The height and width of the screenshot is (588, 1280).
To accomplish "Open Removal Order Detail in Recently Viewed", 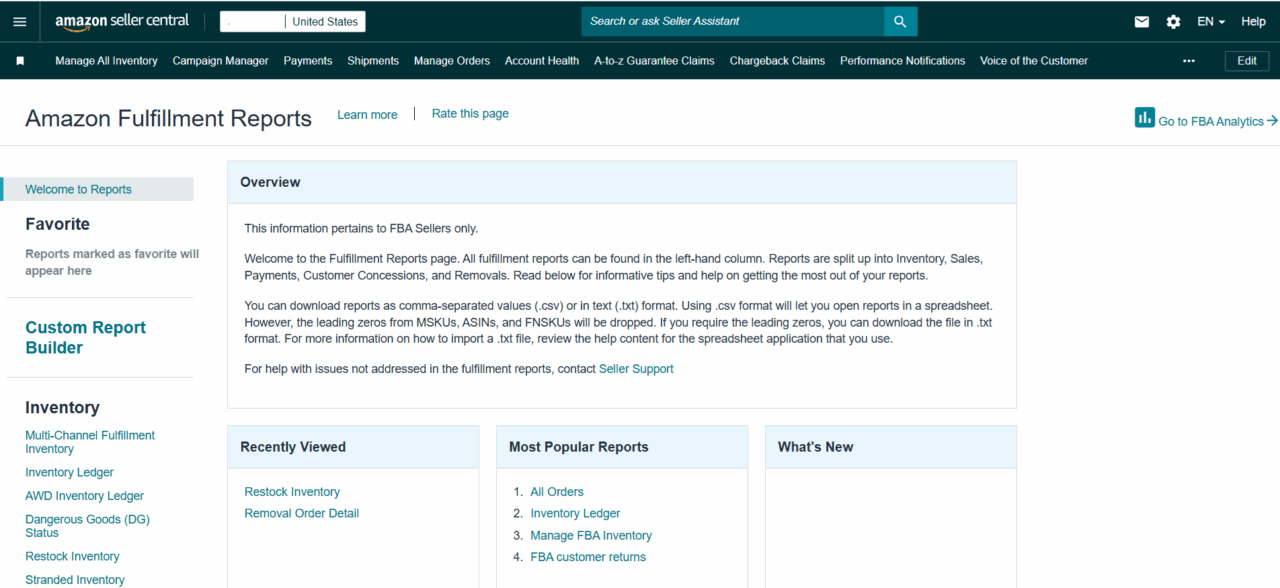I will point(301,513).
